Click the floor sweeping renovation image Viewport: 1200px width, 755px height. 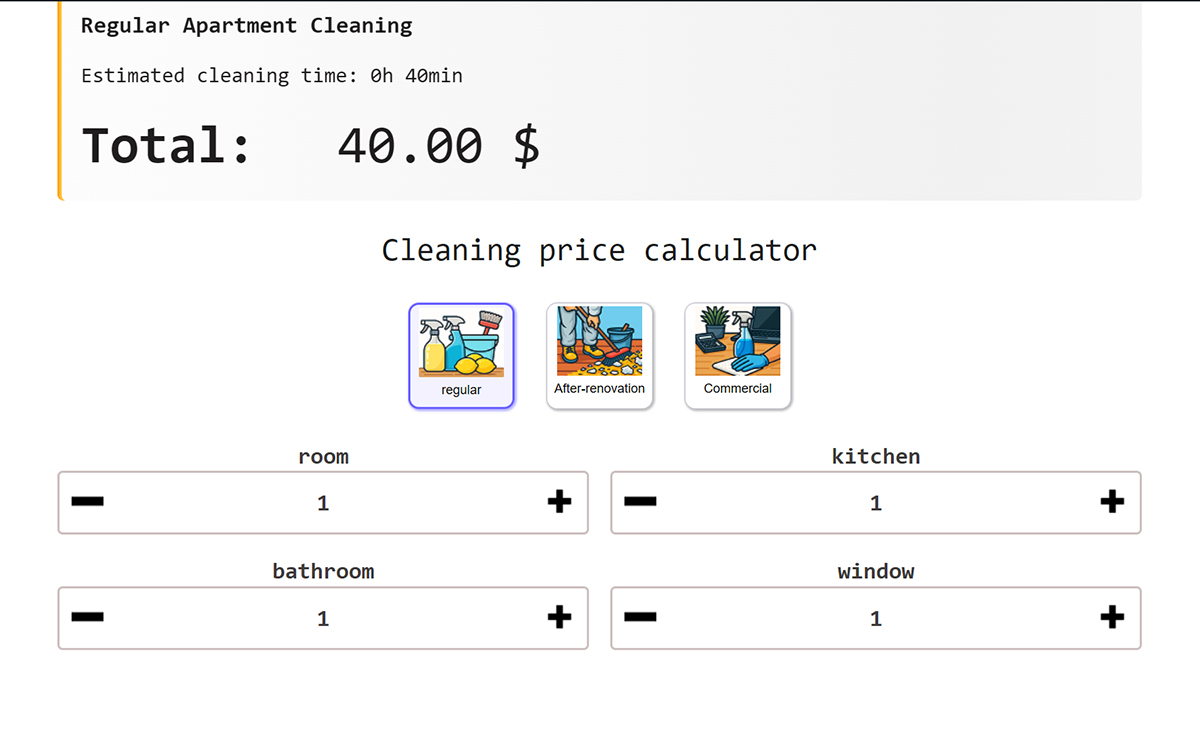pyautogui.click(x=600, y=340)
